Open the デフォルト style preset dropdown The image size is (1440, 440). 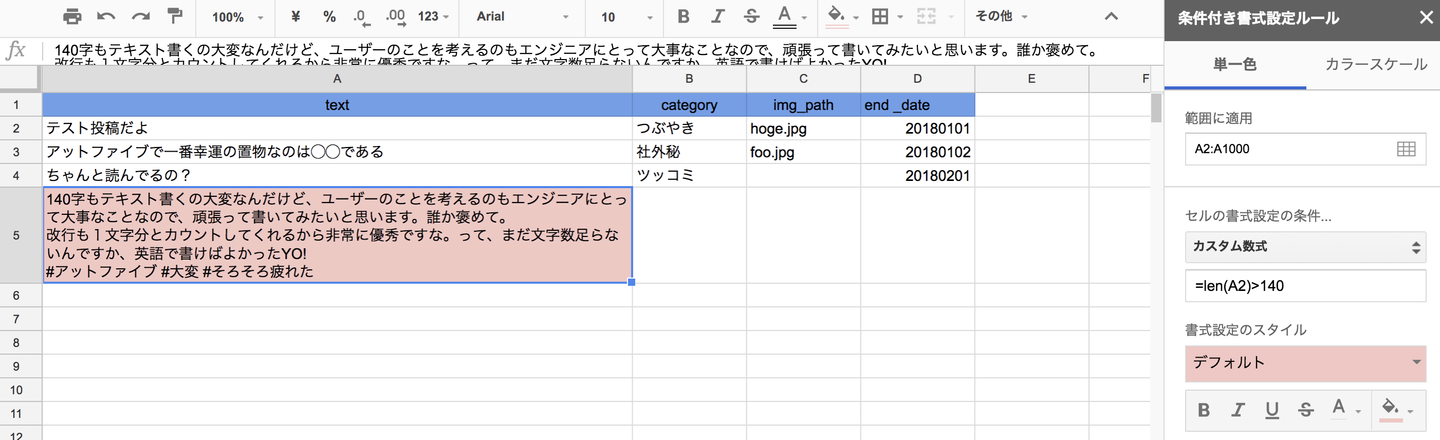[1305, 362]
